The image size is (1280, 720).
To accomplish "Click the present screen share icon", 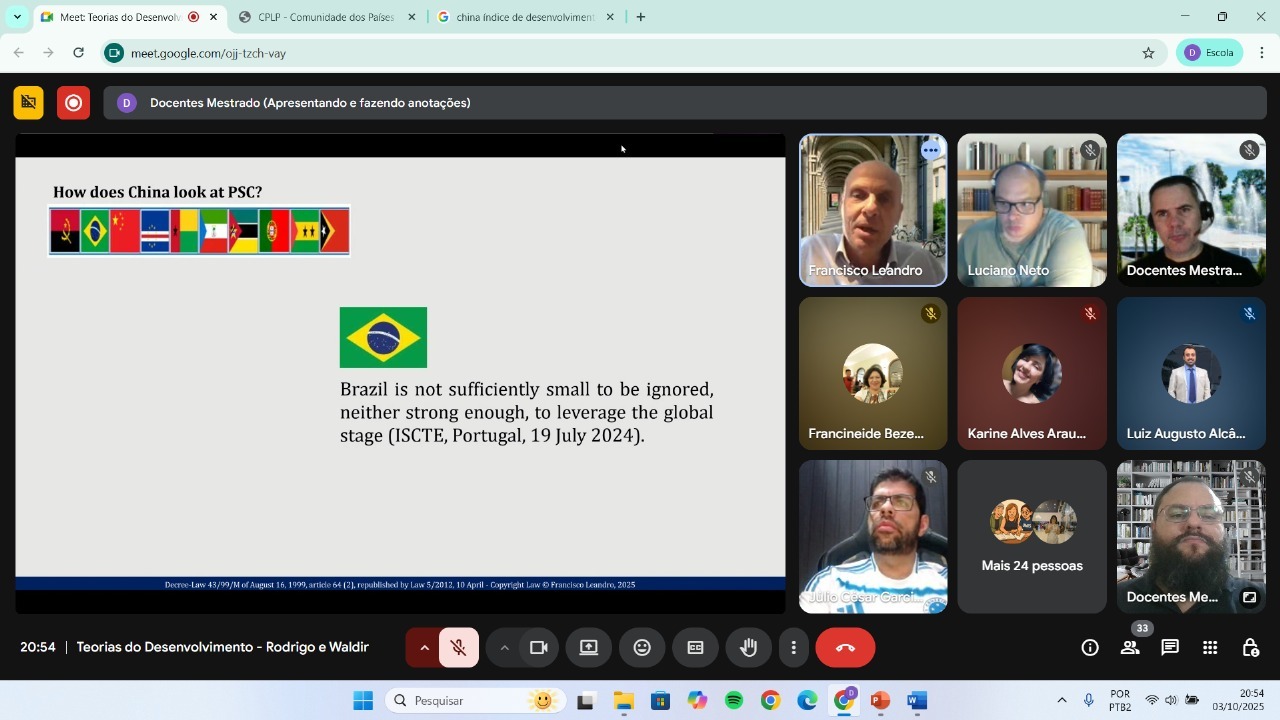I will (589, 648).
